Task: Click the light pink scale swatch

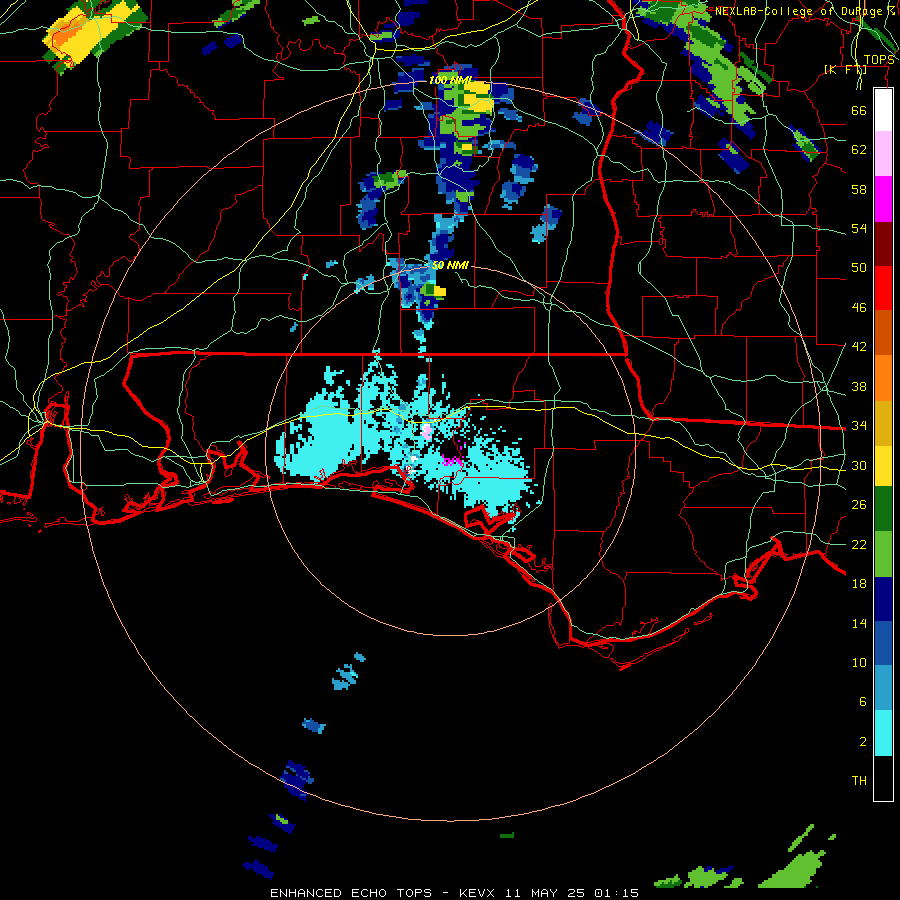Action: pos(883,154)
